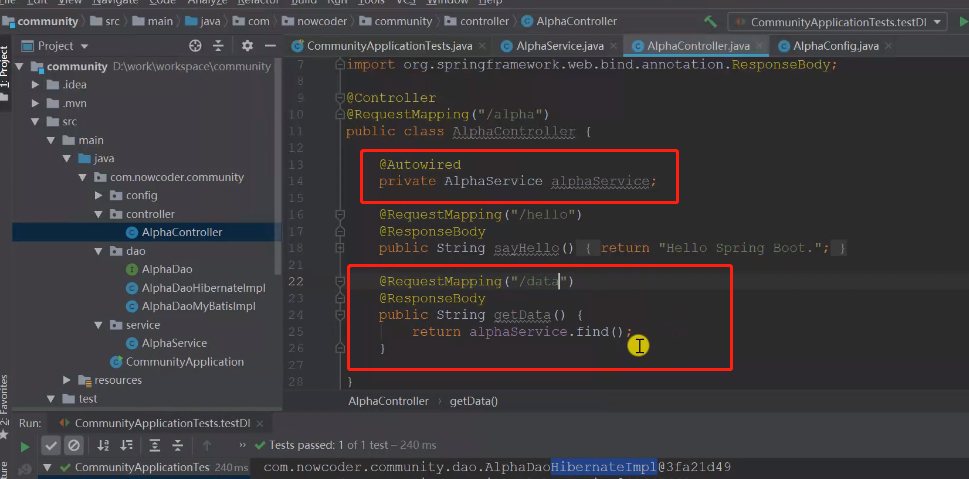Fold the @Controller class at line 9
The width and height of the screenshot is (969, 479).
coord(339,98)
